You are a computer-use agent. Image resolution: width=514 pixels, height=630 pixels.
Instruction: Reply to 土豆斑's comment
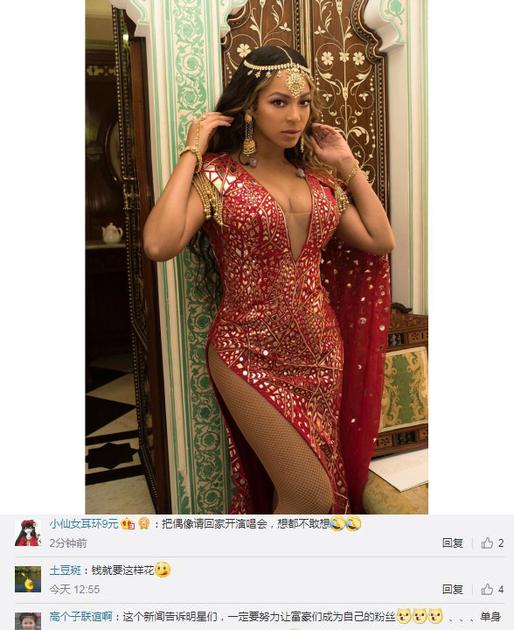453,589
